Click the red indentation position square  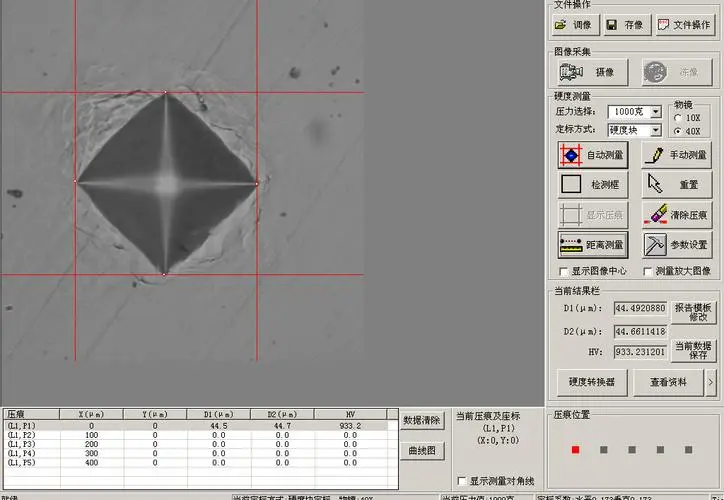click(575, 450)
